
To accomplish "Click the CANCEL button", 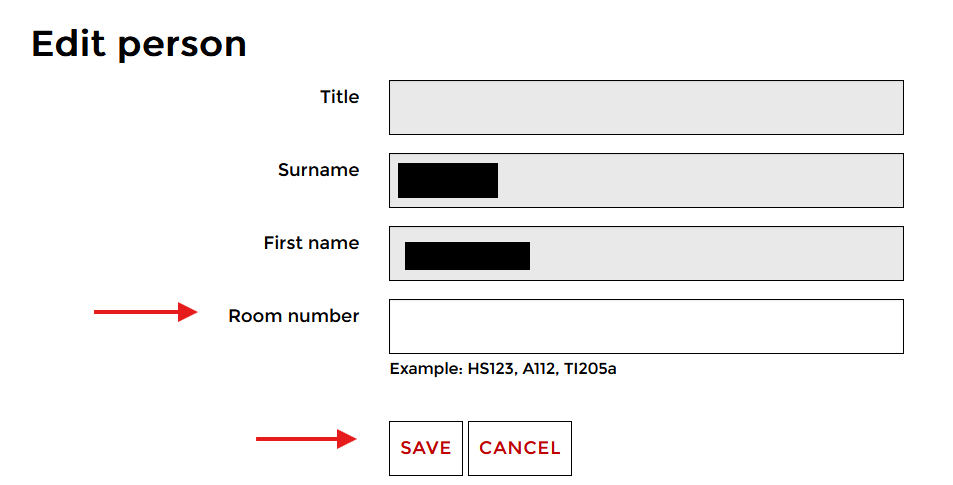I will pos(520,448).
